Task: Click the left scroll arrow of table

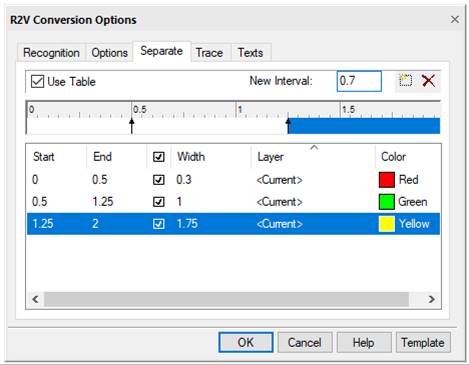Action: point(35,299)
